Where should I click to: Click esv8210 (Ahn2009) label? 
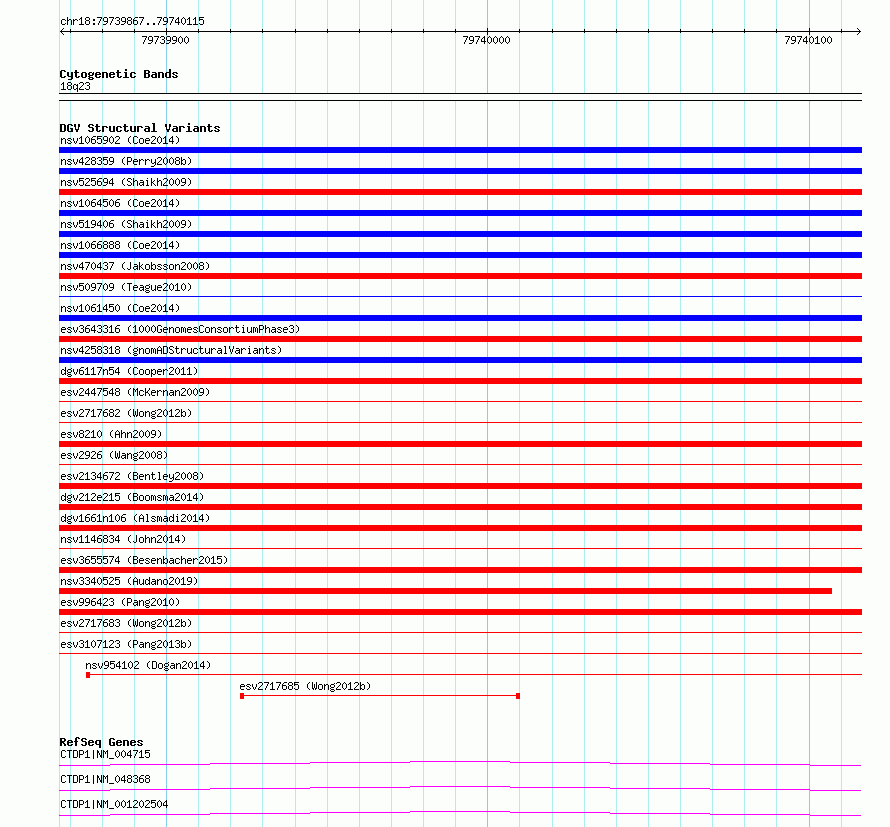[x=111, y=434]
